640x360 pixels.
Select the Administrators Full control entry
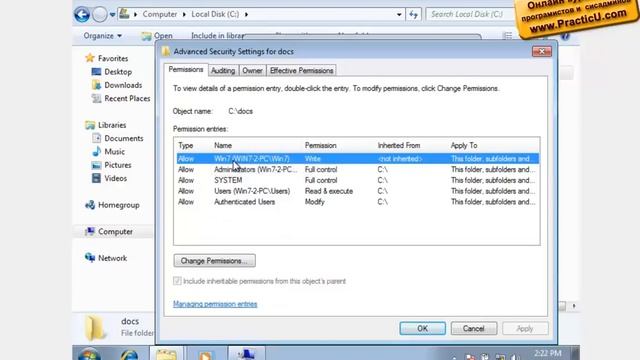358,170
